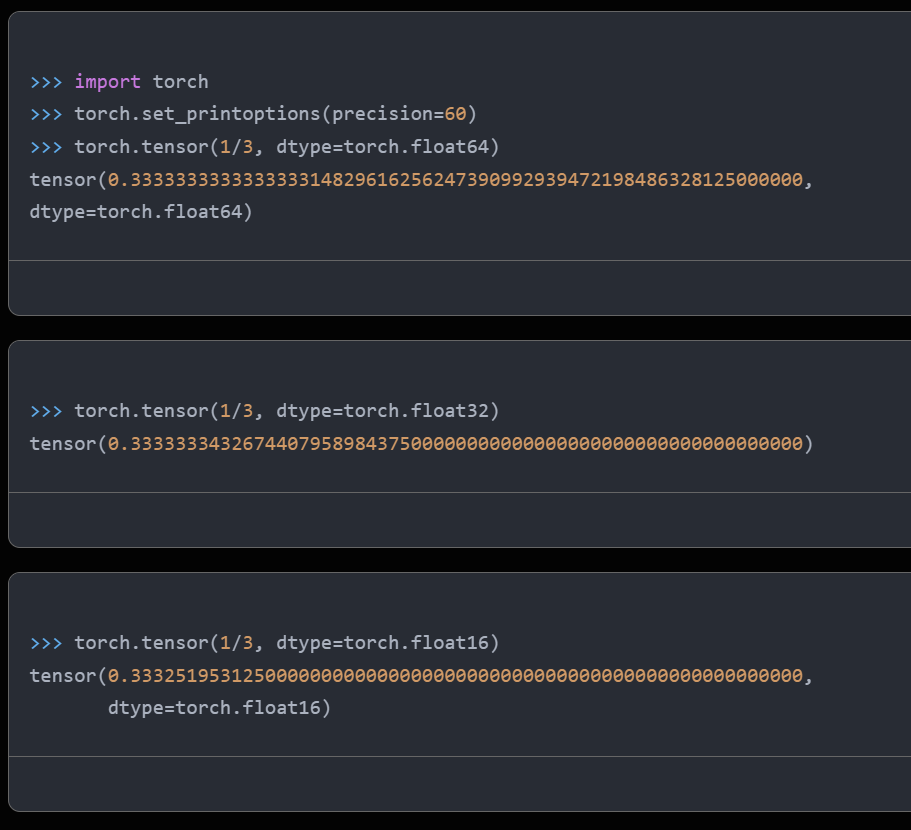Click the torch.set_printoptions(precision=60) line
Image resolution: width=911 pixels, height=830 pixels.
click(x=253, y=114)
